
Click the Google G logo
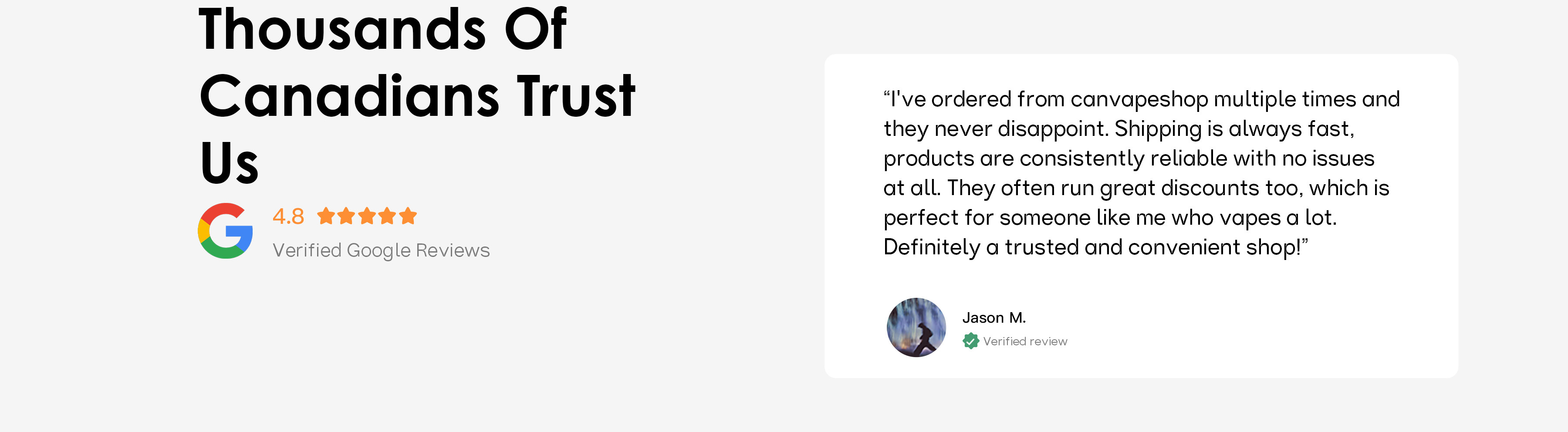click(225, 231)
